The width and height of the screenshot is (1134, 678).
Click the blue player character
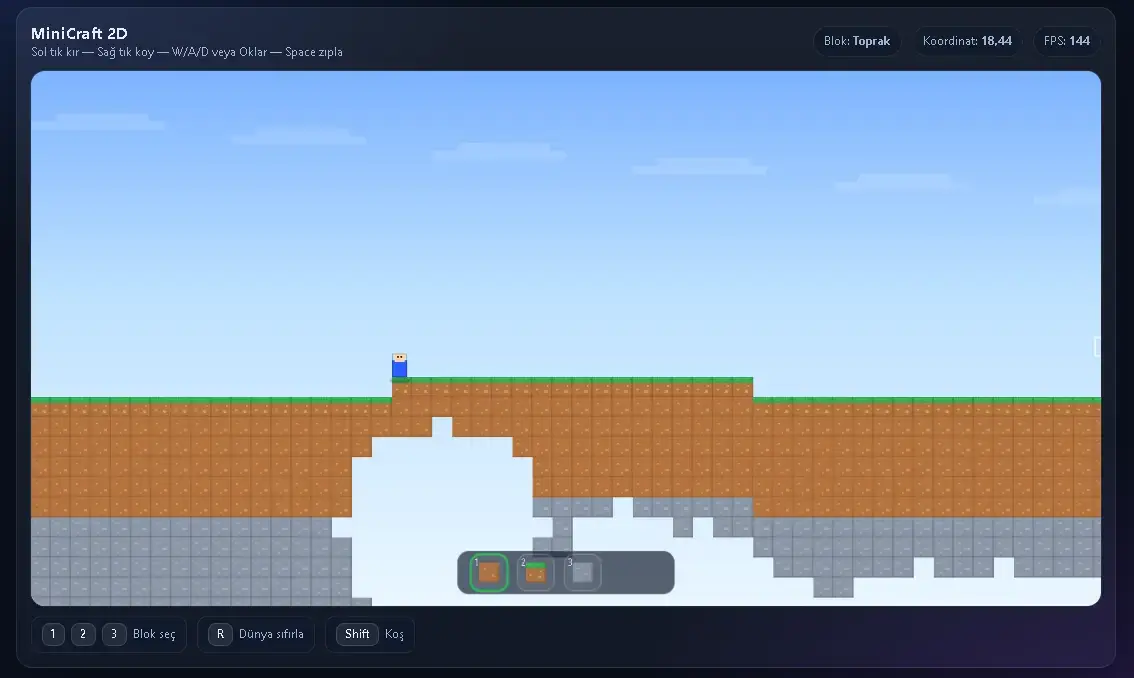(399, 366)
